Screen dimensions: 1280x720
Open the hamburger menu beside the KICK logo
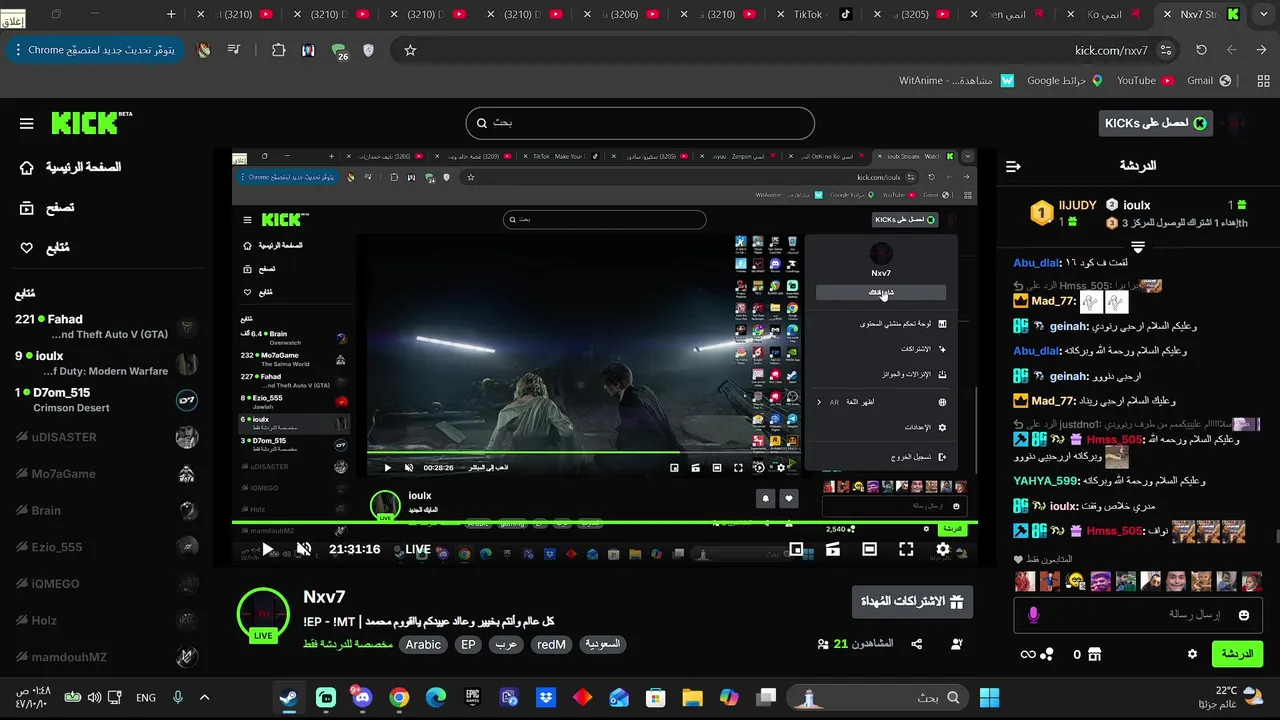click(x=27, y=124)
